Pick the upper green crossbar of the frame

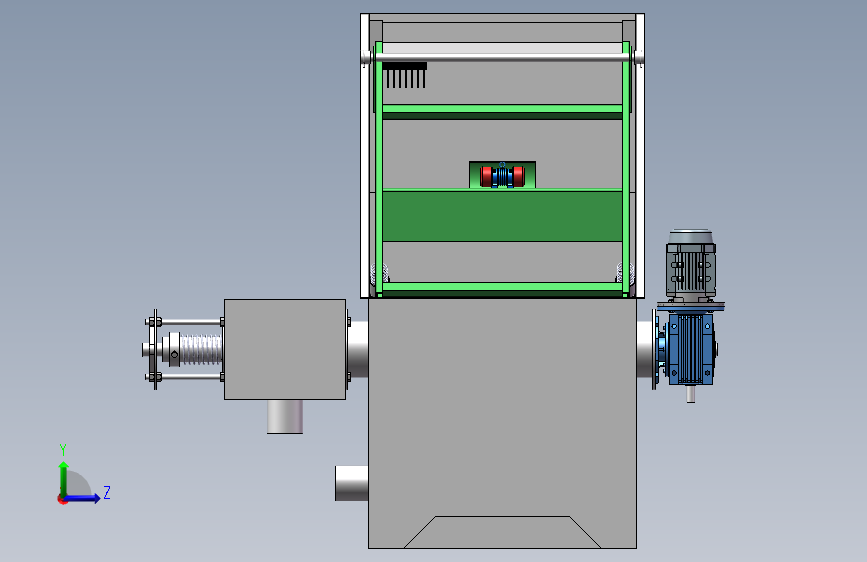(x=502, y=108)
